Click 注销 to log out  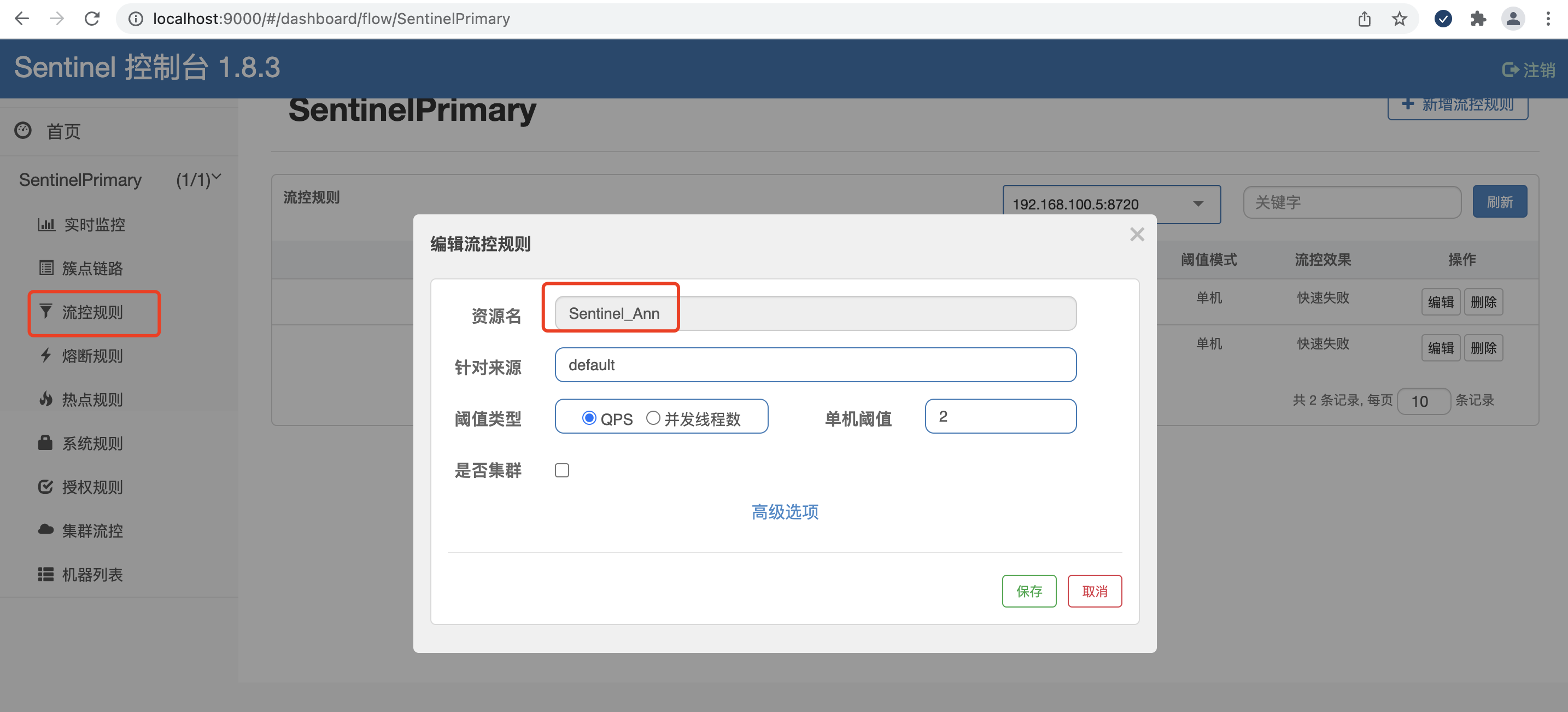(x=1528, y=70)
